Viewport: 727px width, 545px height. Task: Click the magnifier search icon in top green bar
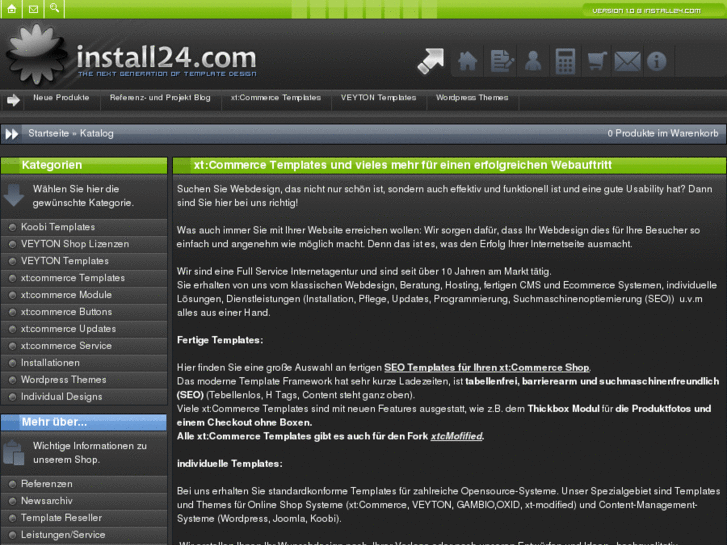[54, 8]
